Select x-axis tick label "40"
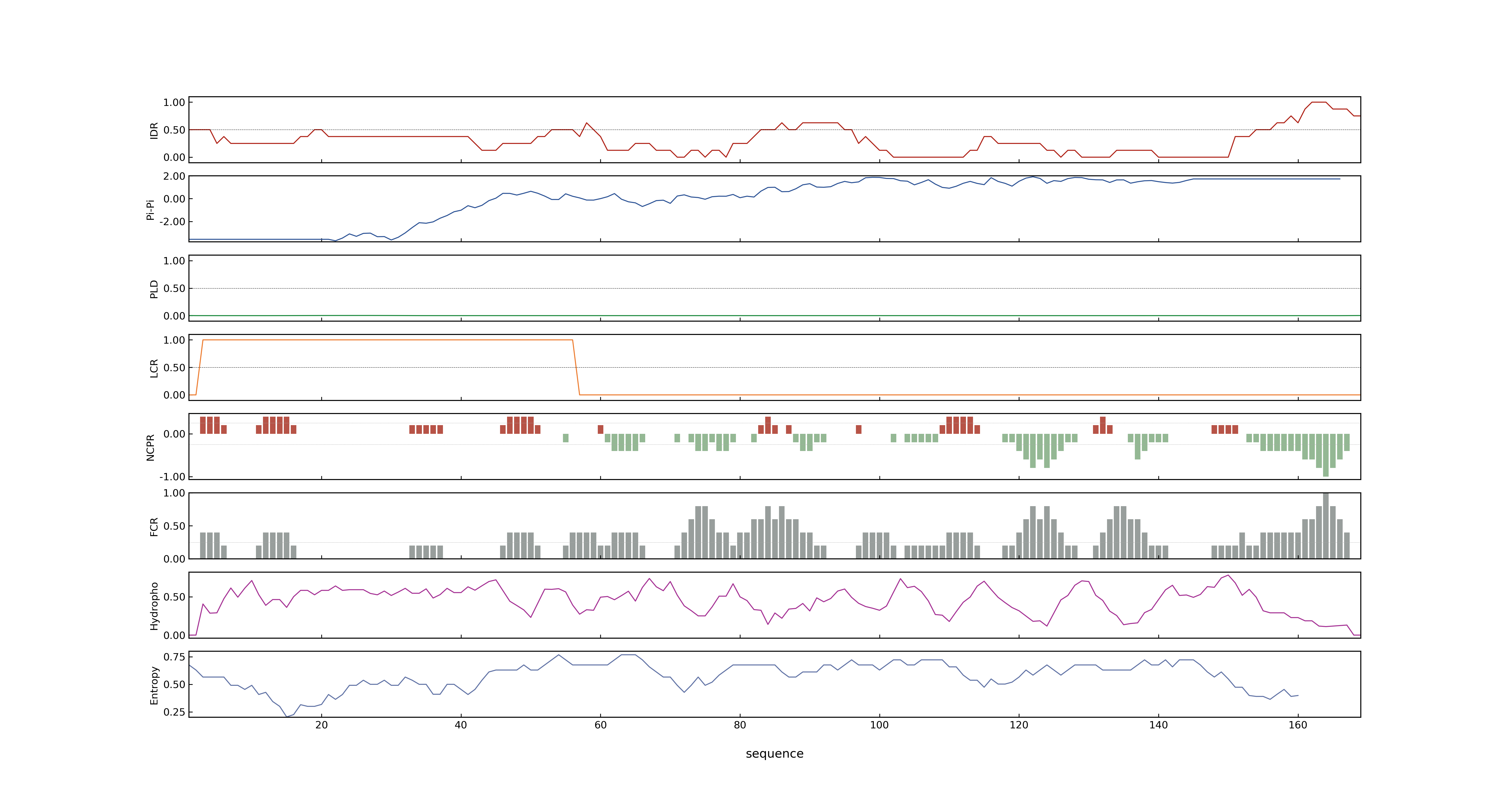This screenshot has height=806, width=1512. pos(461,725)
